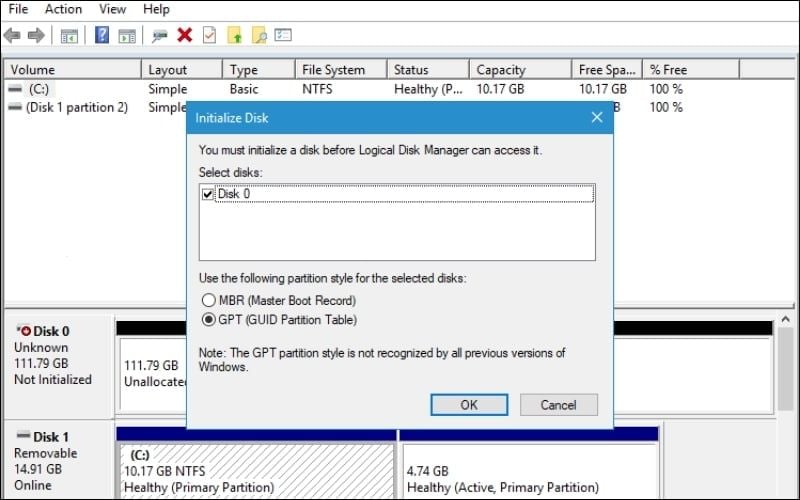
Task: Uncheck the Disk 0 checkbox
Action: (x=208, y=194)
